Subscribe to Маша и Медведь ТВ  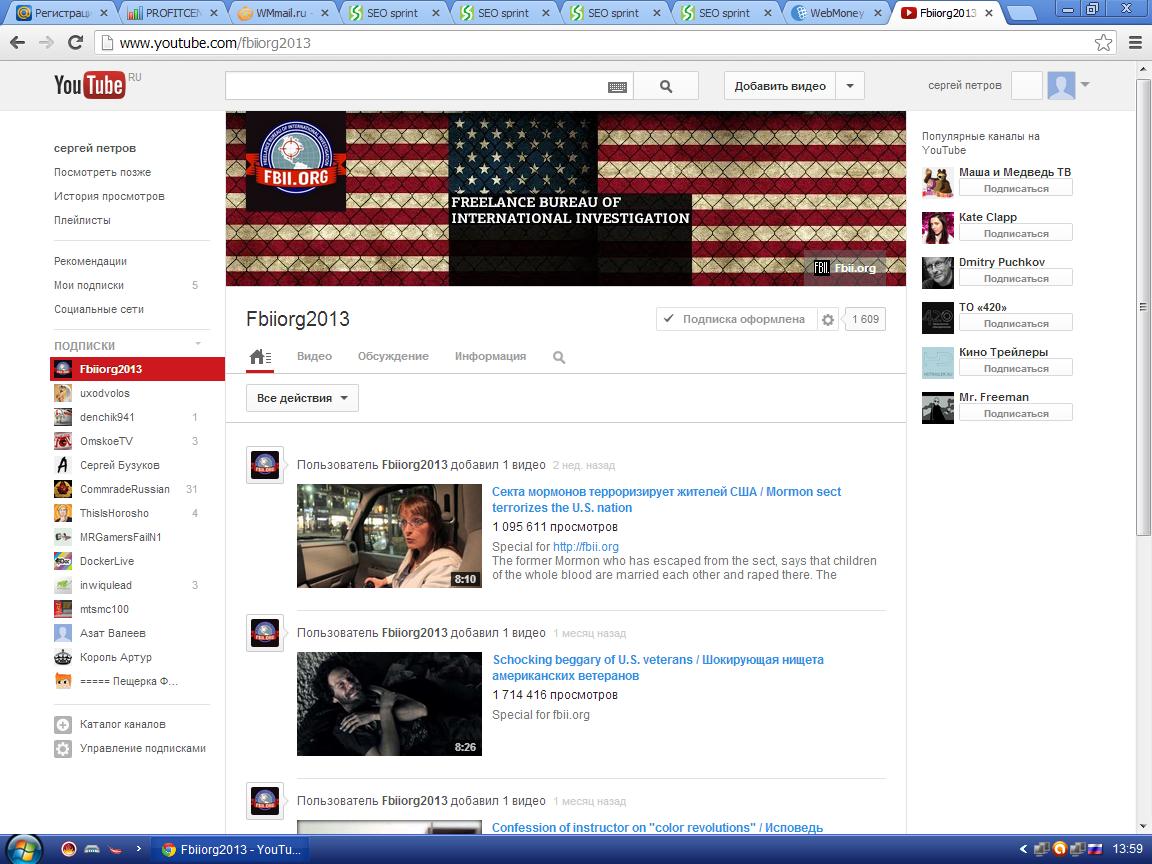click(x=1015, y=189)
